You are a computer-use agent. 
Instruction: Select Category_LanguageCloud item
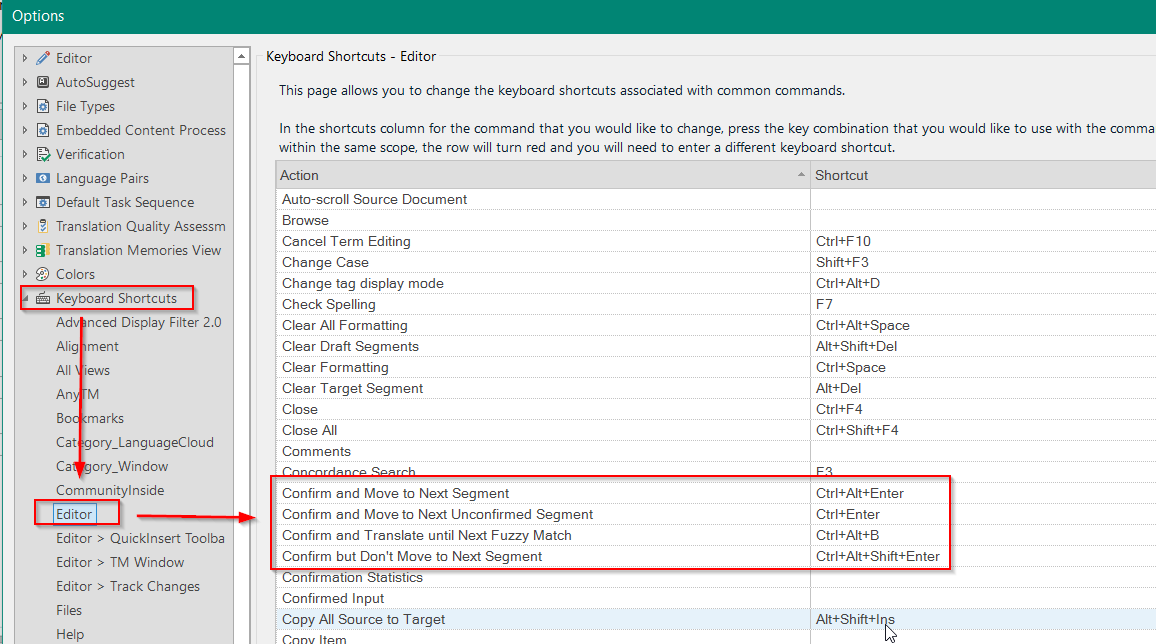[135, 442]
